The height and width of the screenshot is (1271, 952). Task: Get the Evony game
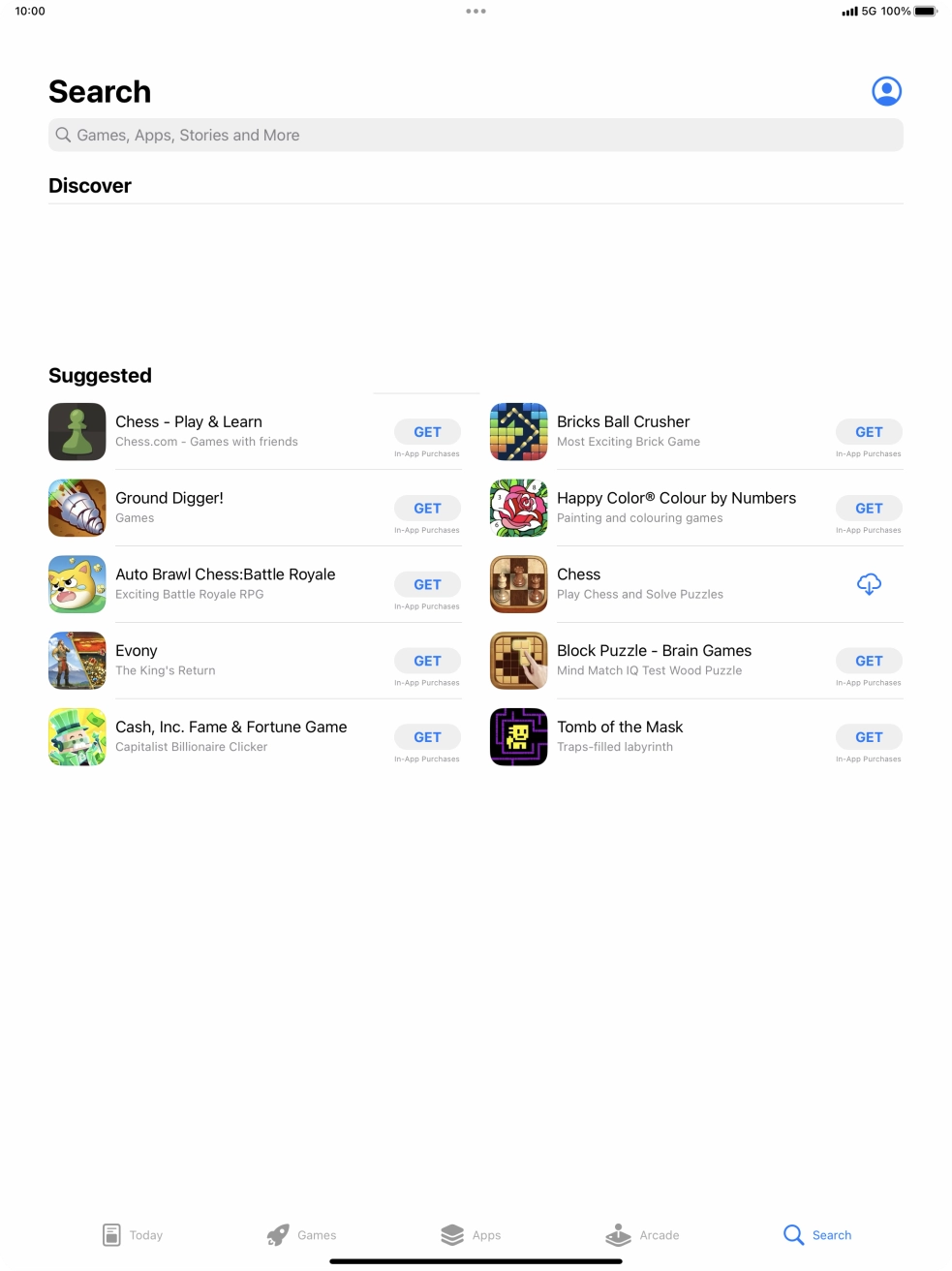427,661
